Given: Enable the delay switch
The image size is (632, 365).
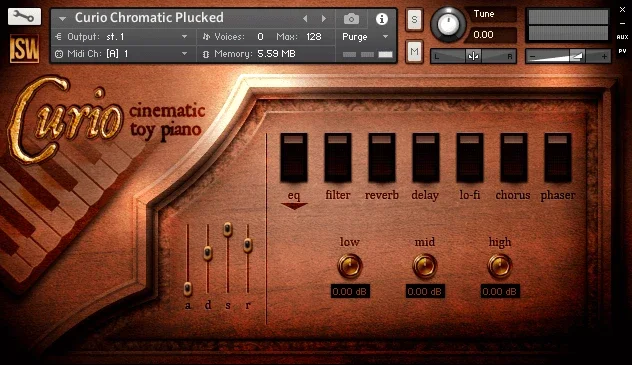Looking at the screenshot, I should coord(426,158).
